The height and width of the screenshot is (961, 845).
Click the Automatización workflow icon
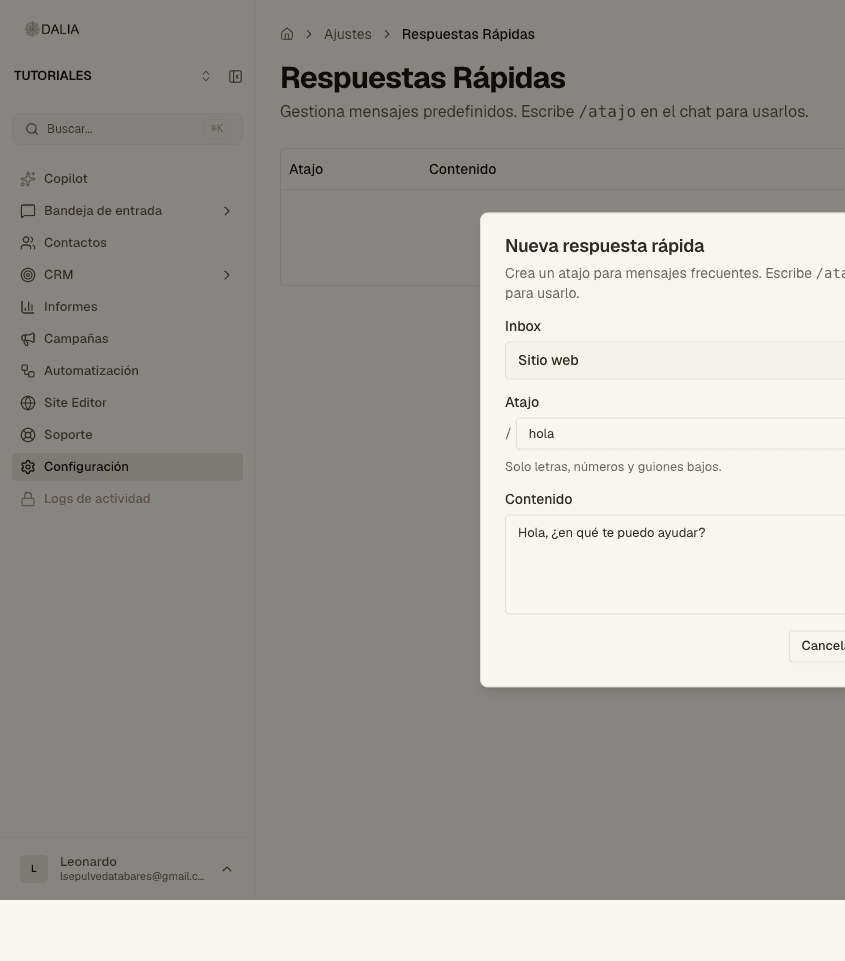coord(28,371)
